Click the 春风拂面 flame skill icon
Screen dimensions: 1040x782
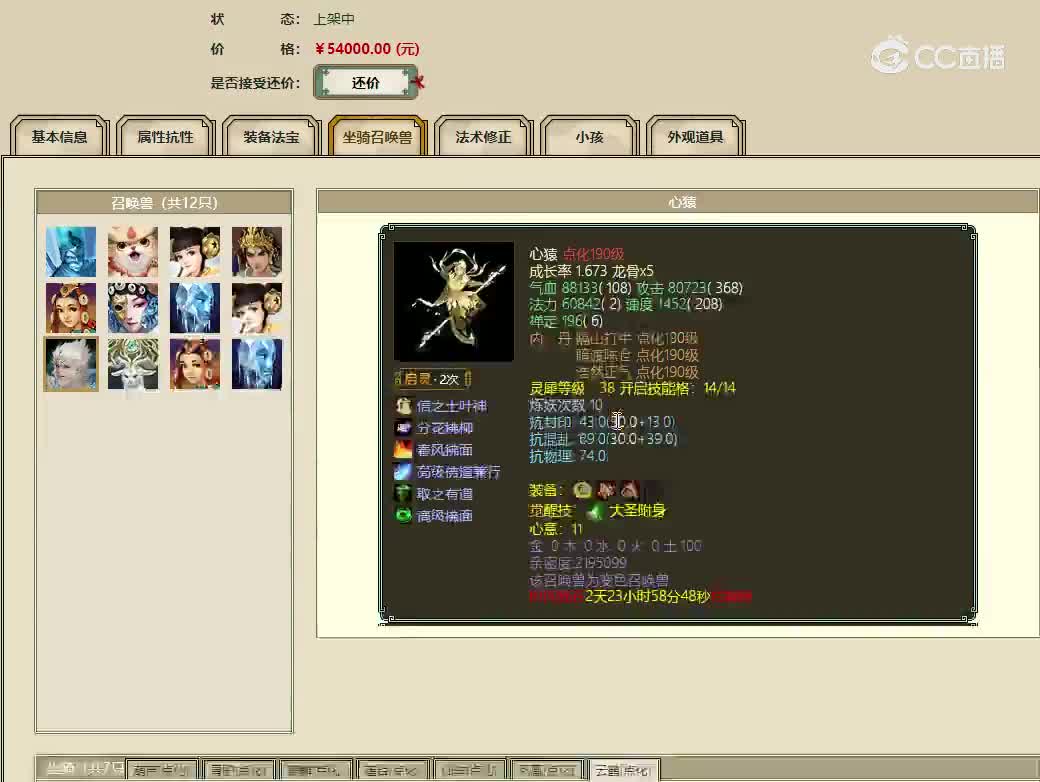coord(403,450)
